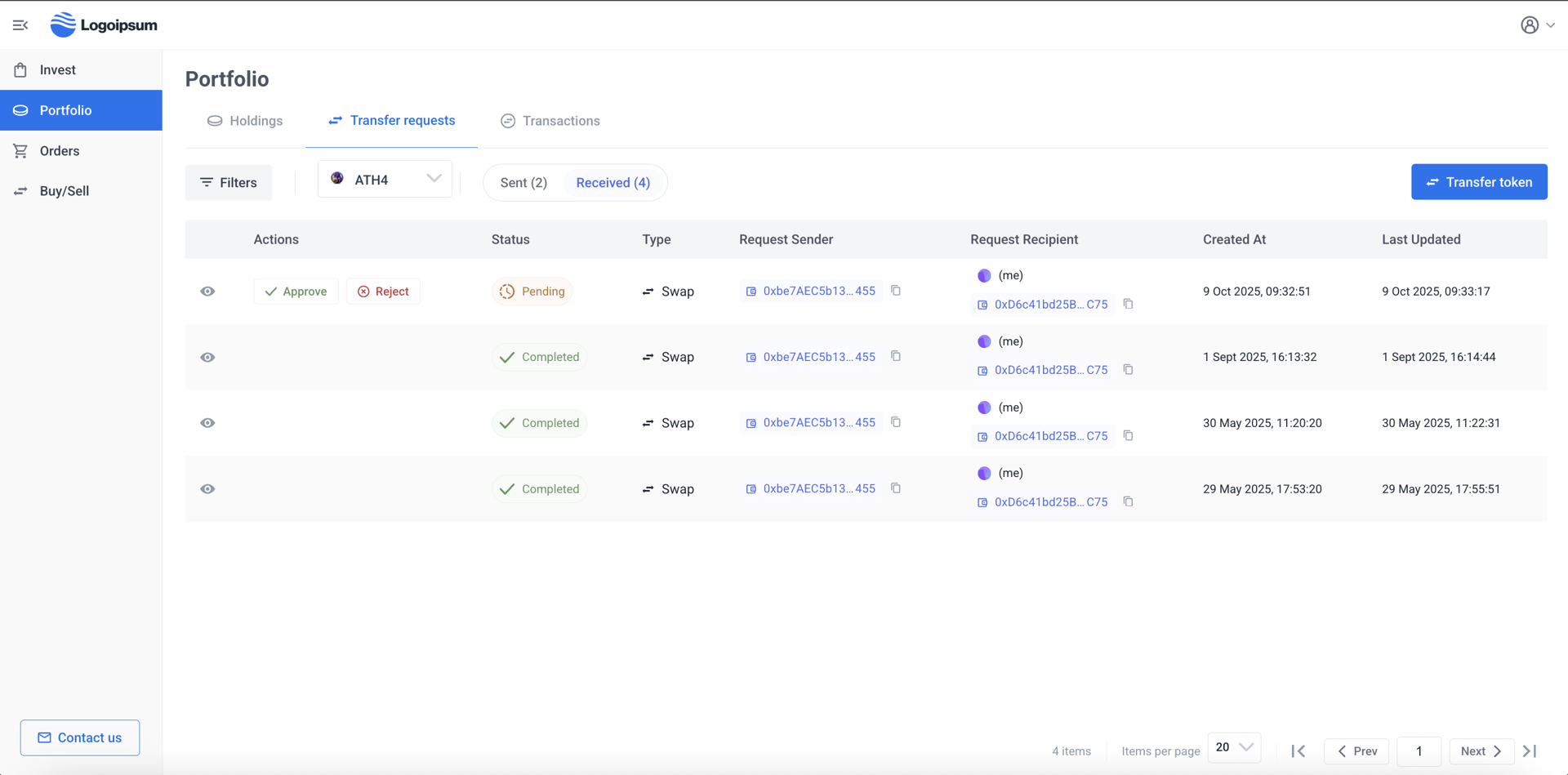Image resolution: width=1568 pixels, height=775 pixels.
Task: Jump to the first page icon
Action: [1298, 751]
